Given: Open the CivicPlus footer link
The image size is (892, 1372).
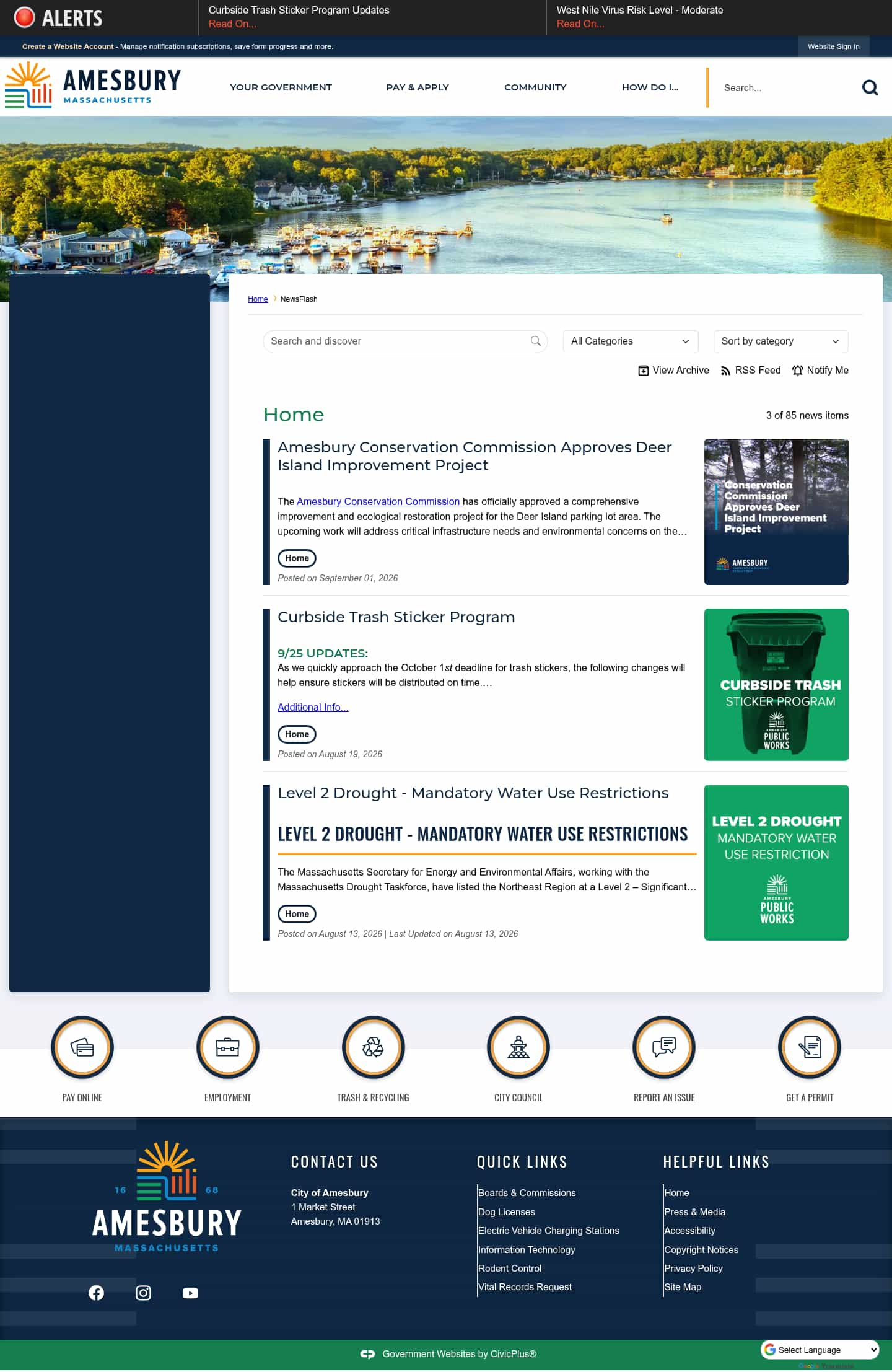Looking at the screenshot, I should point(514,1353).
